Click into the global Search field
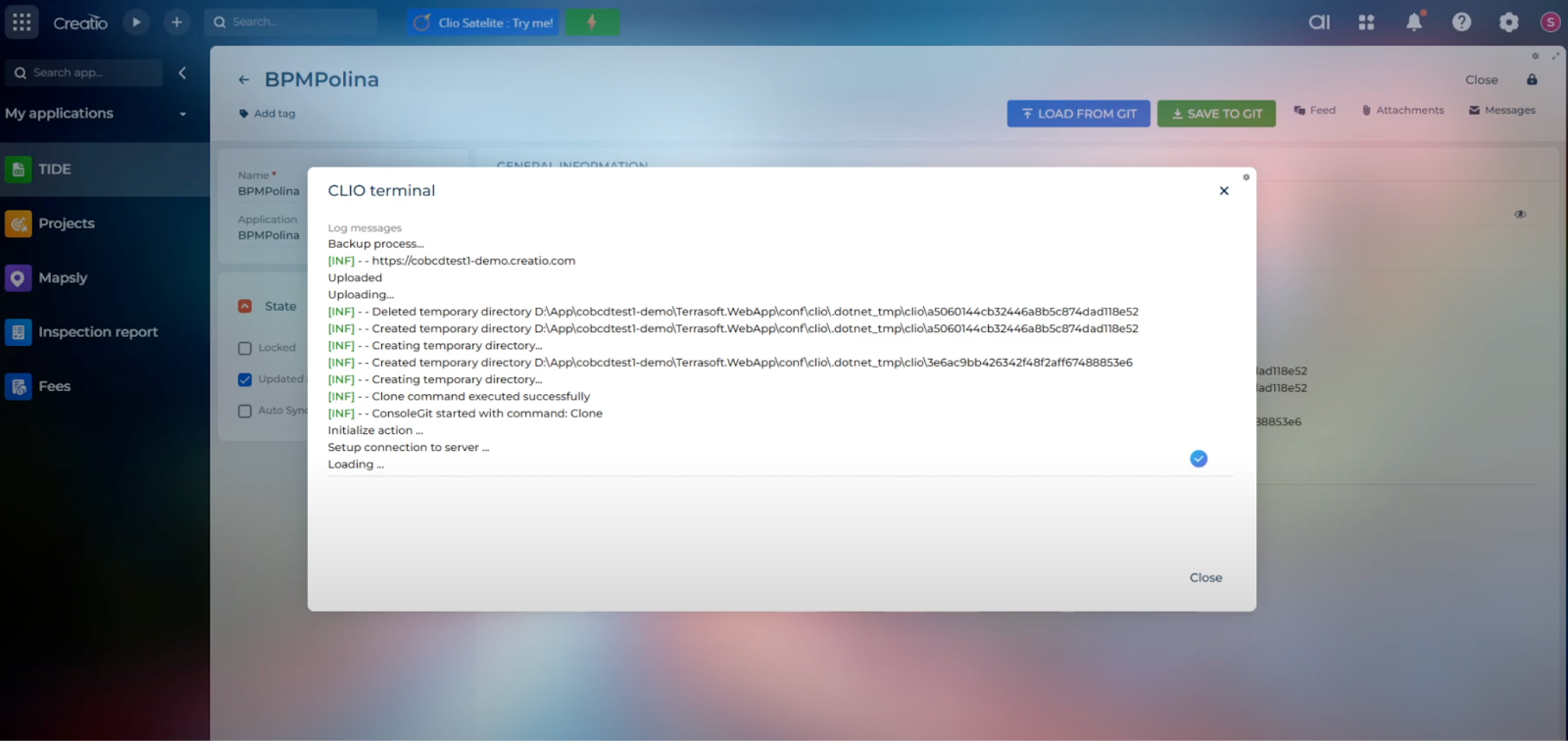 click(291, 22)
